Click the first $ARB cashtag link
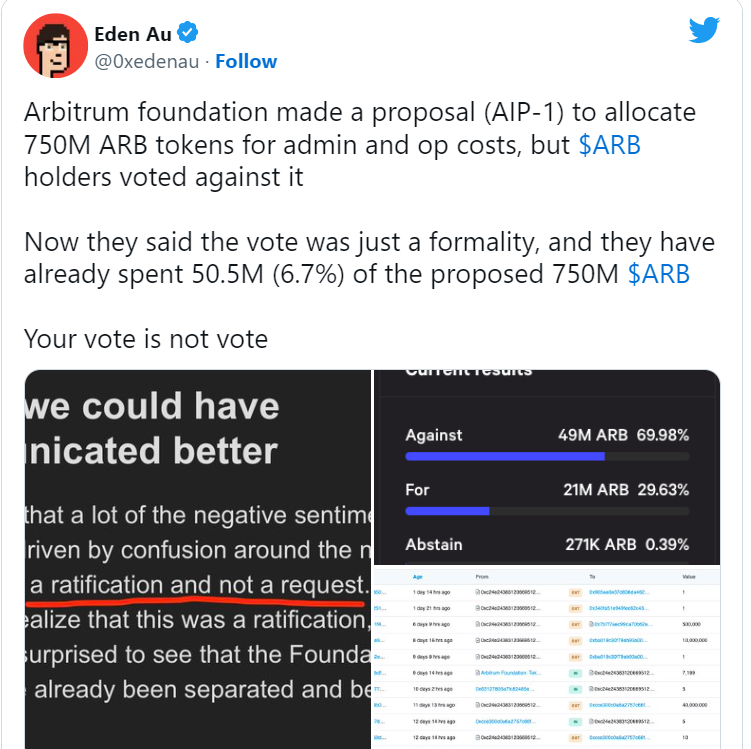 click(x=609, y=145)
